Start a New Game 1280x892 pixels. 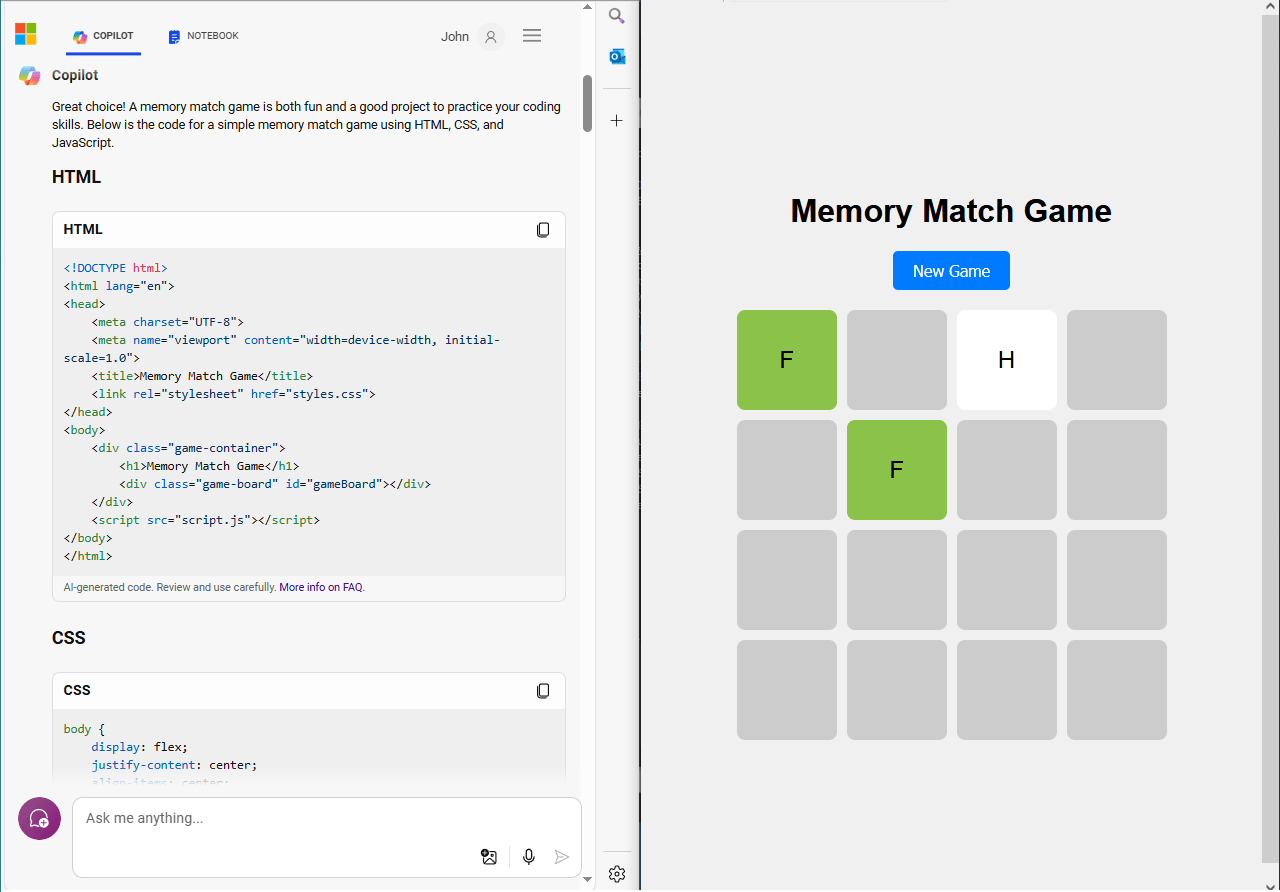click(951, 271)
